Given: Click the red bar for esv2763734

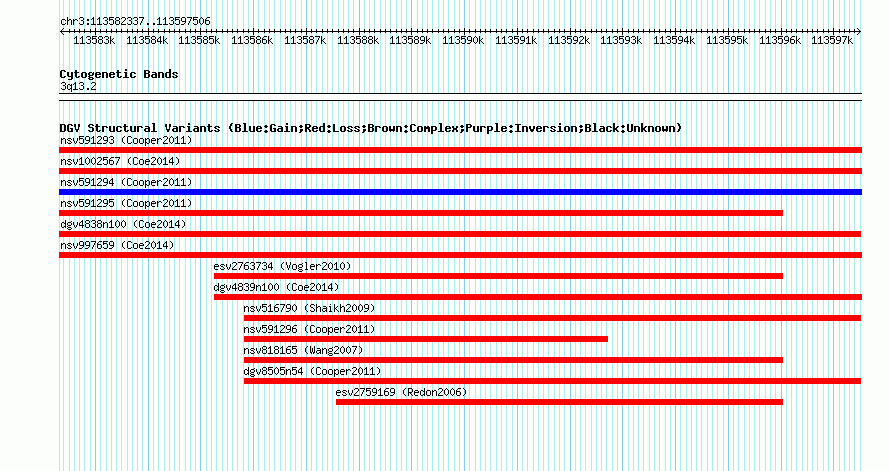Looking at the screenshot, I should pyautogui.click(x=498, y=276).
